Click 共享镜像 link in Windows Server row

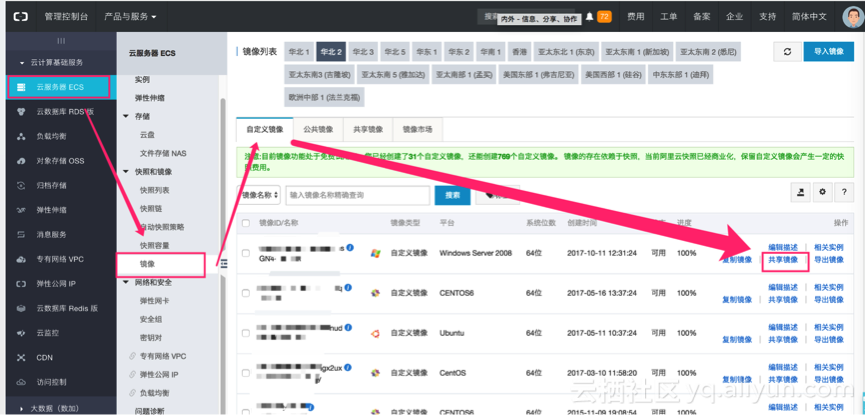tap(783, 260)
